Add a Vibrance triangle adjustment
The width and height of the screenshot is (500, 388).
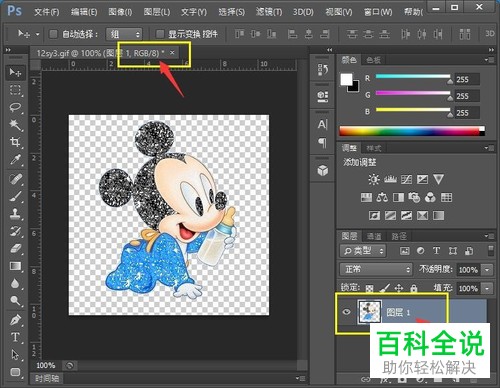click(438, 179)
